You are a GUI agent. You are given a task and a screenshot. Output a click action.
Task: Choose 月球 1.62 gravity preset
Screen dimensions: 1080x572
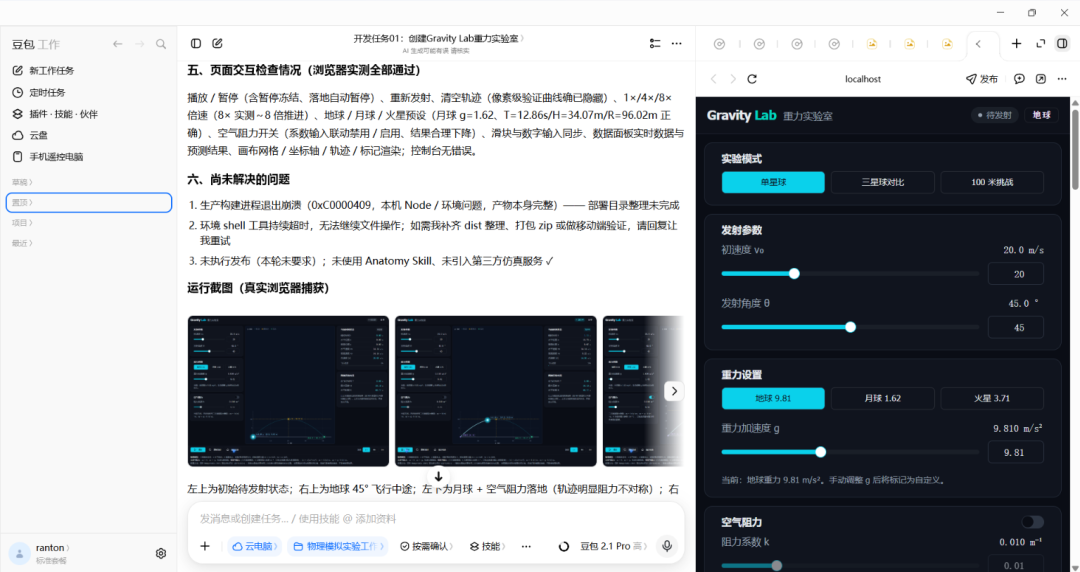(882, 398)
